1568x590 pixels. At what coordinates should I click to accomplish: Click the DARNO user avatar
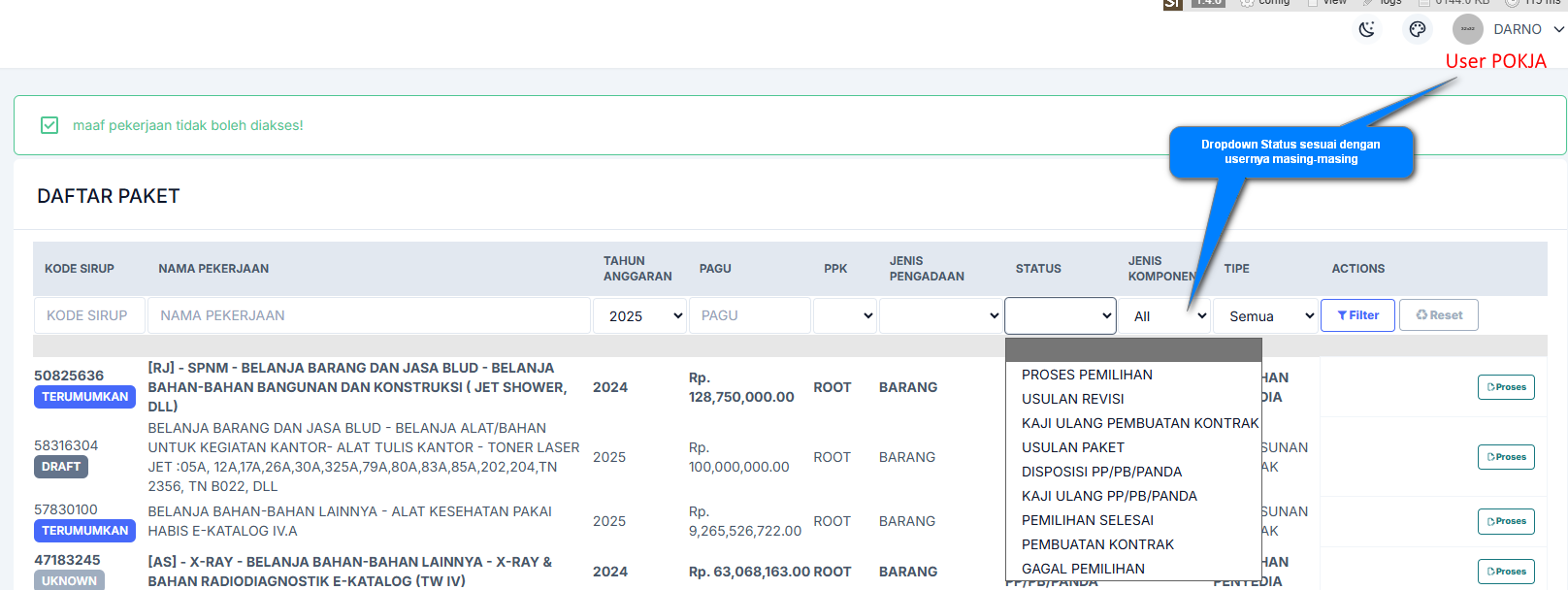[x=1467, y=29]
